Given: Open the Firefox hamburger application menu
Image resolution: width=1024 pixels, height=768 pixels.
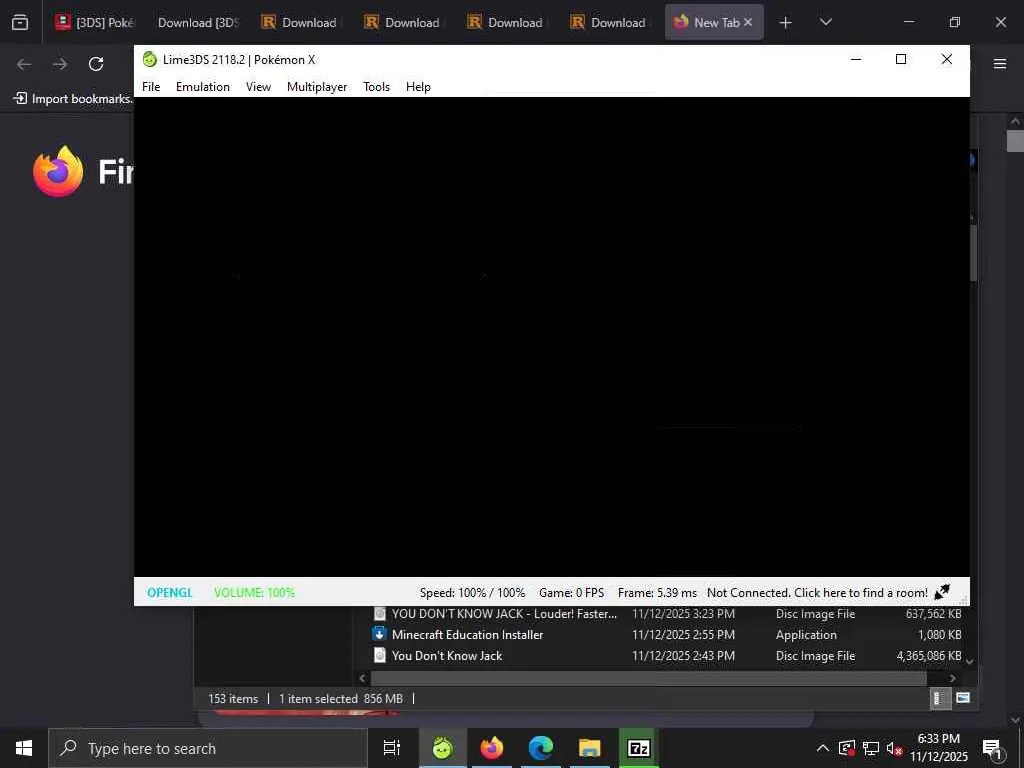Looking at the screenshot, I should pos(1000,63).
